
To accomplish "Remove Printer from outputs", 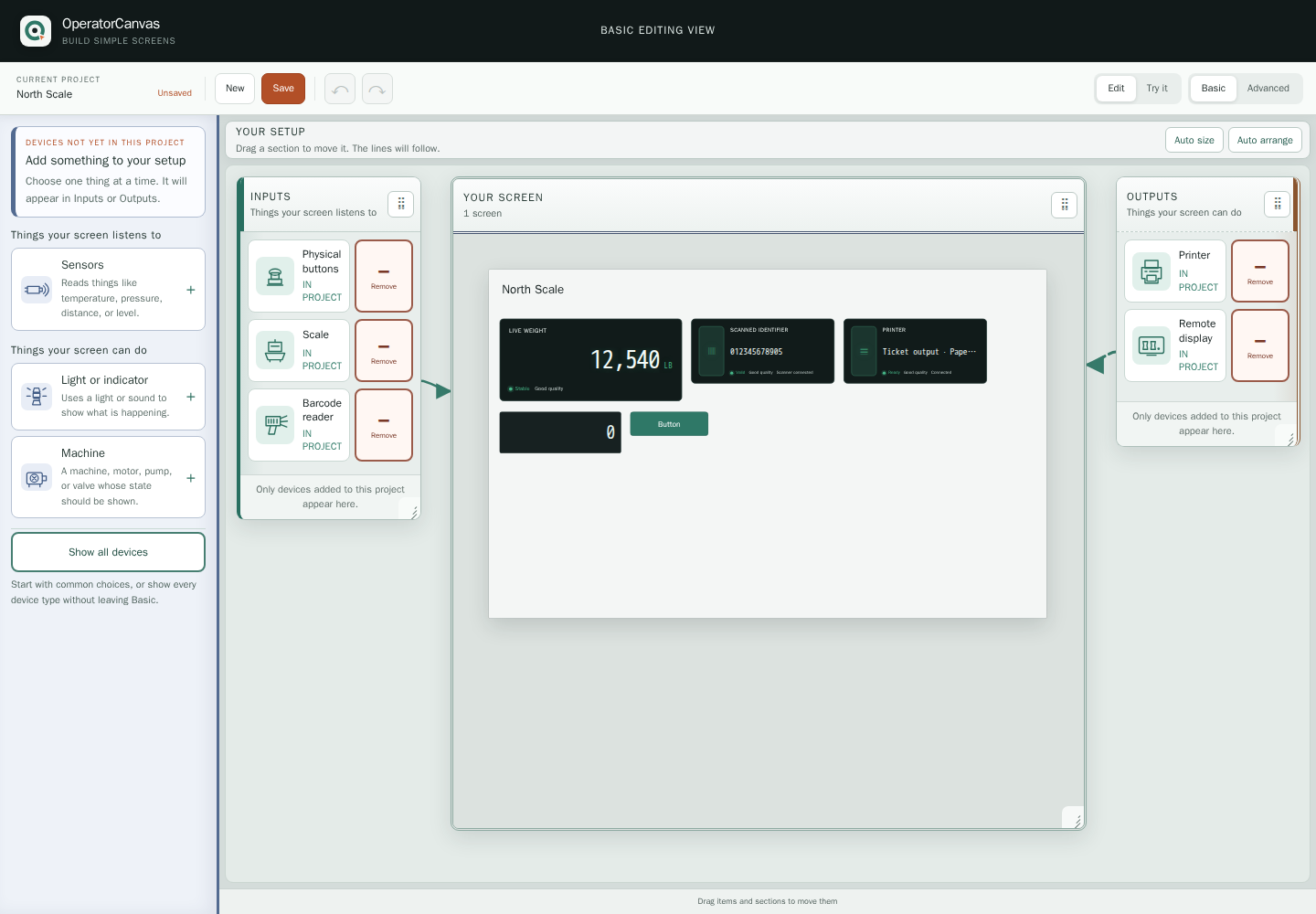I will 1260,271.
